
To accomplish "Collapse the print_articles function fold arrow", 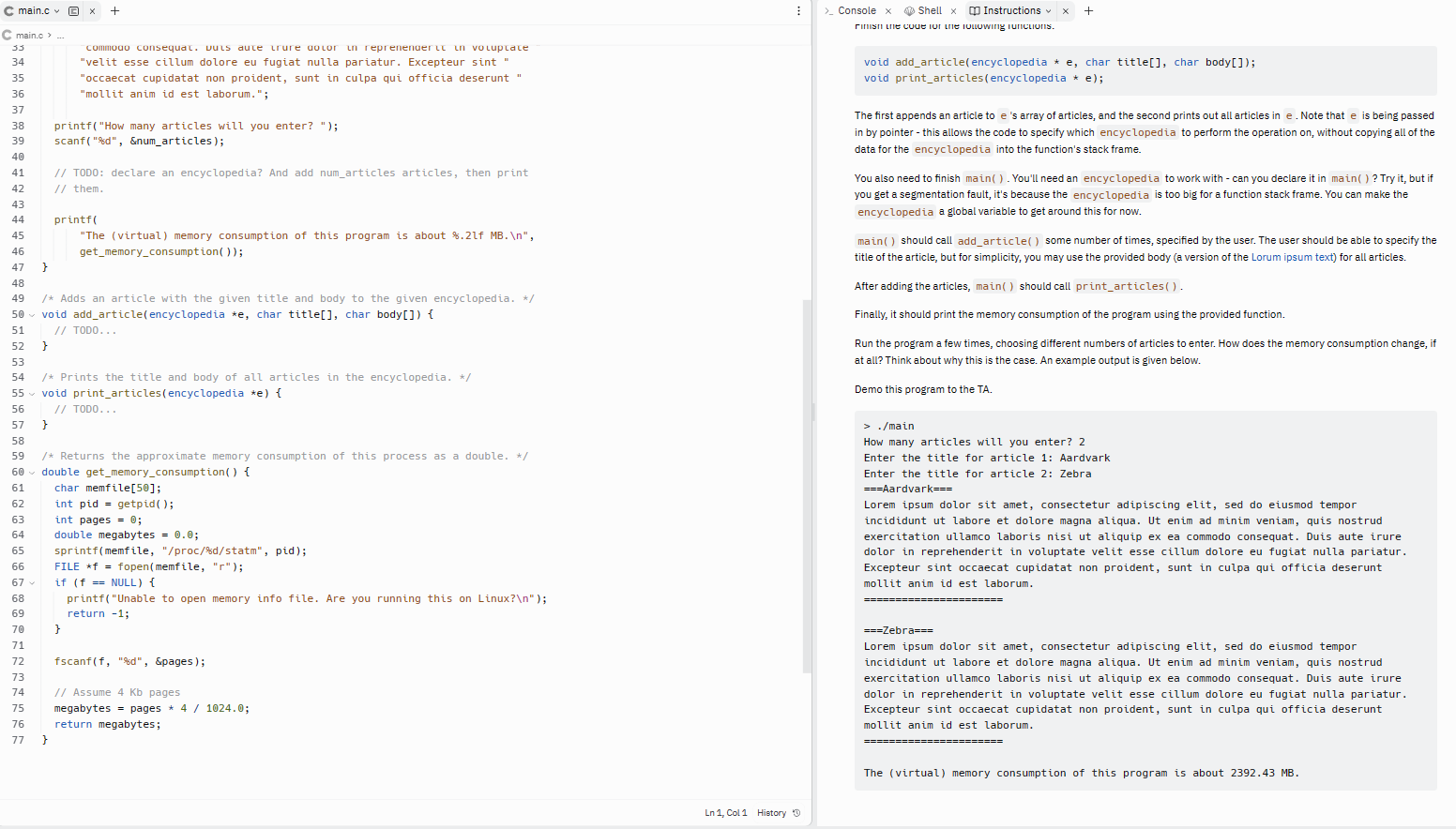I will pyautogui.click(x=30, y=393).
